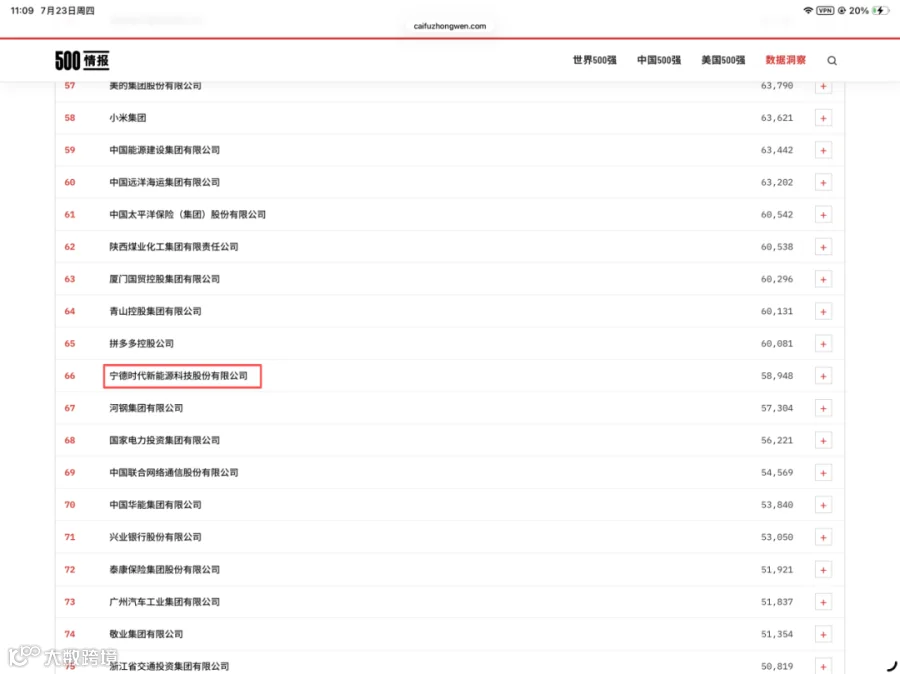Open 青山控股集团有限公司 link
Viewport: 900px width, 674px height.
(x=155, y=311)
